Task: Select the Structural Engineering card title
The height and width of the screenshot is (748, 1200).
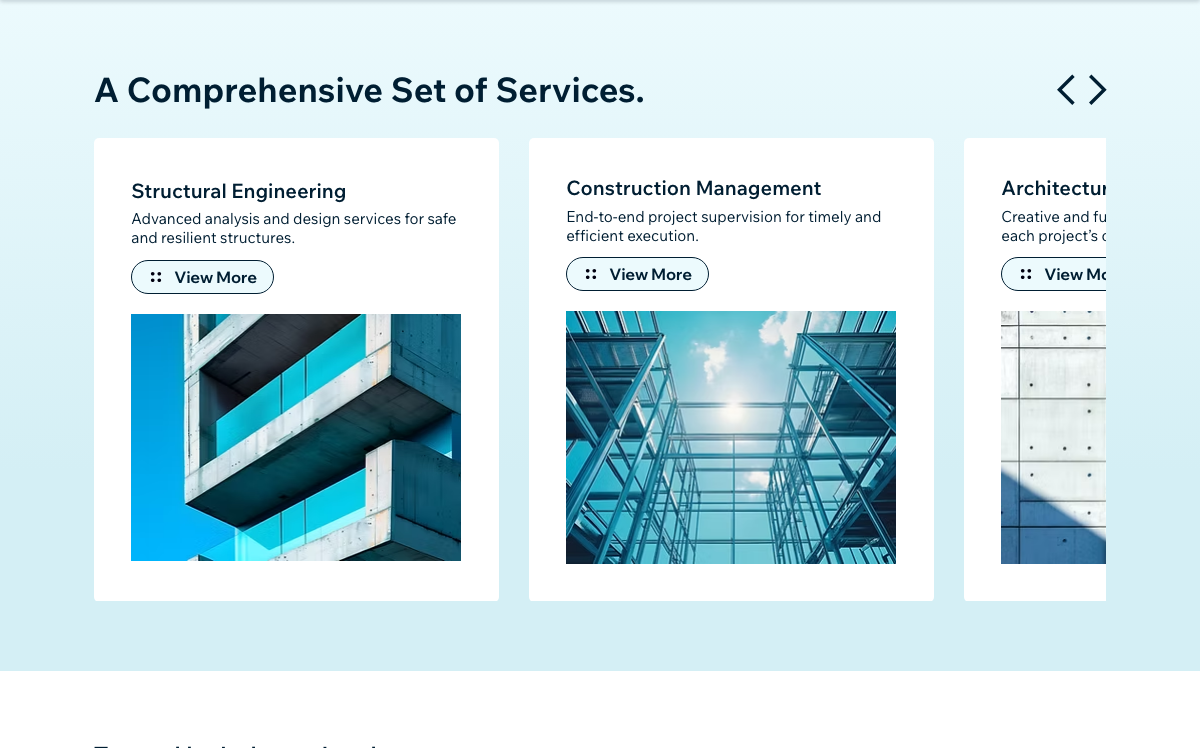Action: coord(239,191)
